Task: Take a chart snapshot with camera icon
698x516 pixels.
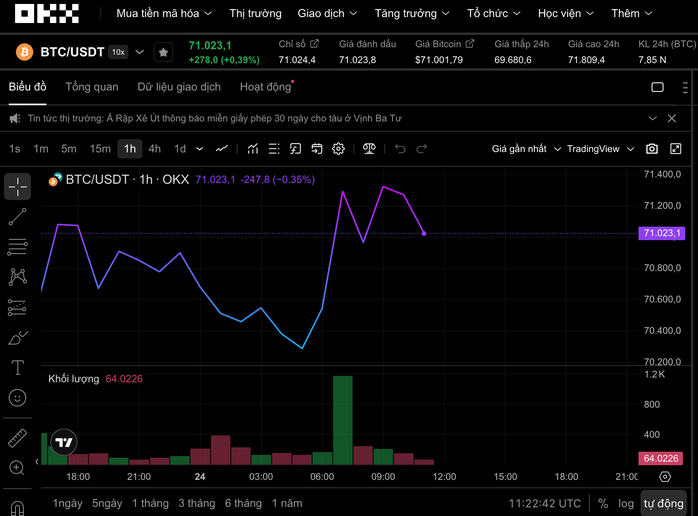Action: 652,149
